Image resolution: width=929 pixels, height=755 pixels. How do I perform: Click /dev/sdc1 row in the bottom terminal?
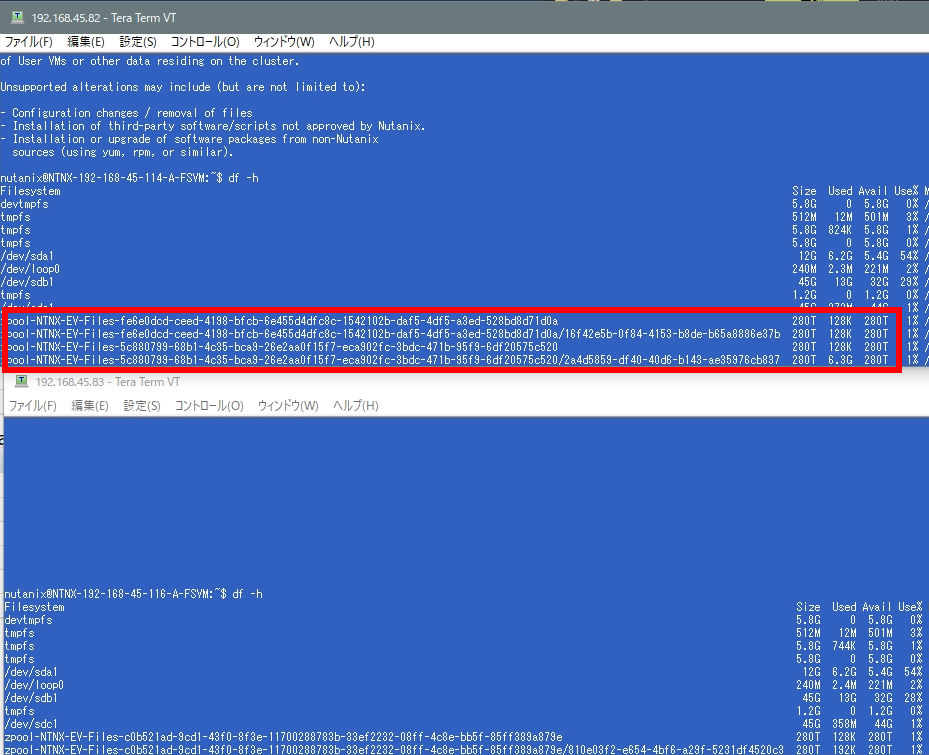click(466, 724)
